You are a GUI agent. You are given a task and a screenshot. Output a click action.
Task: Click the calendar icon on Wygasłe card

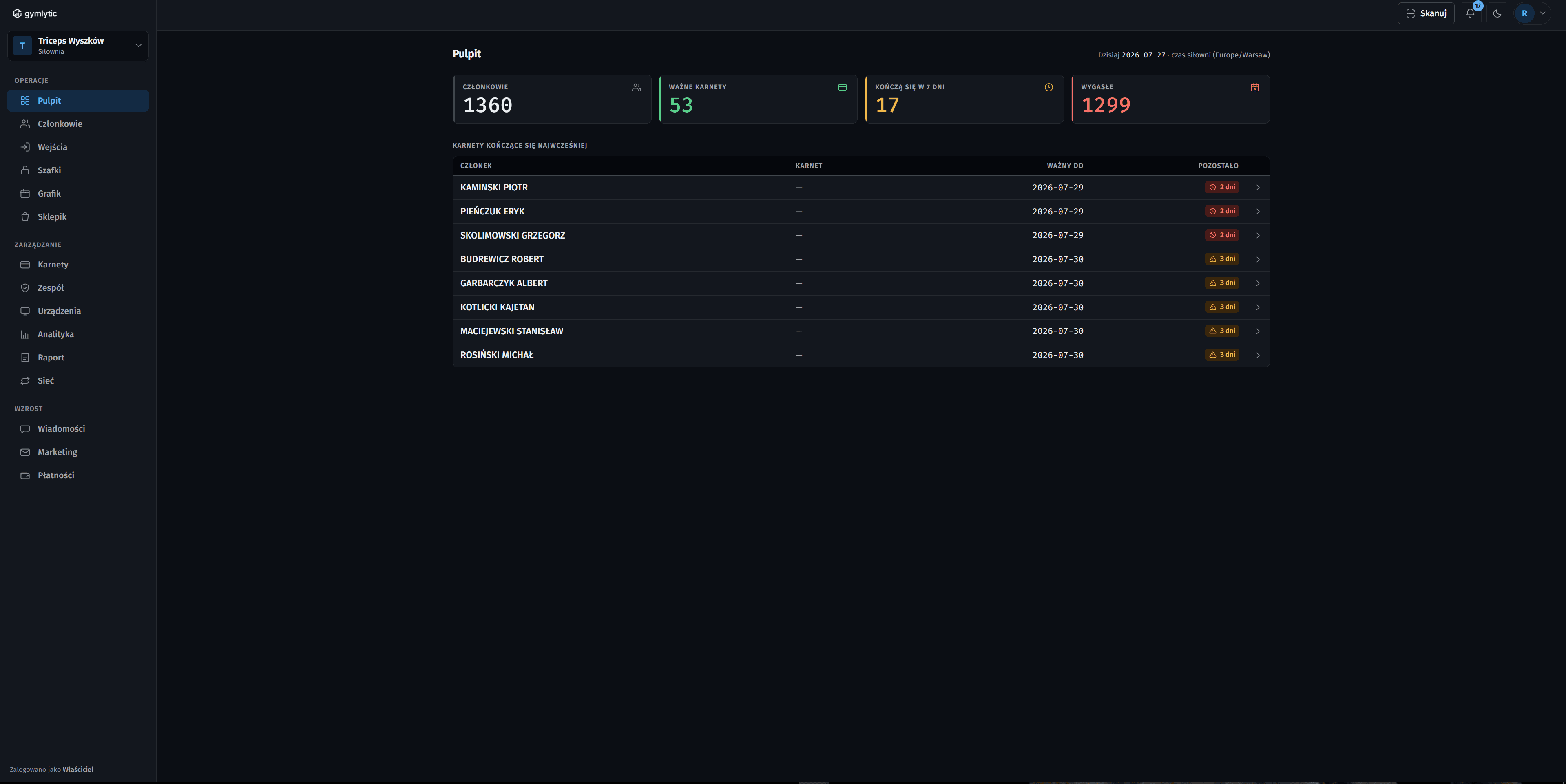click(x=1255, y=88)
